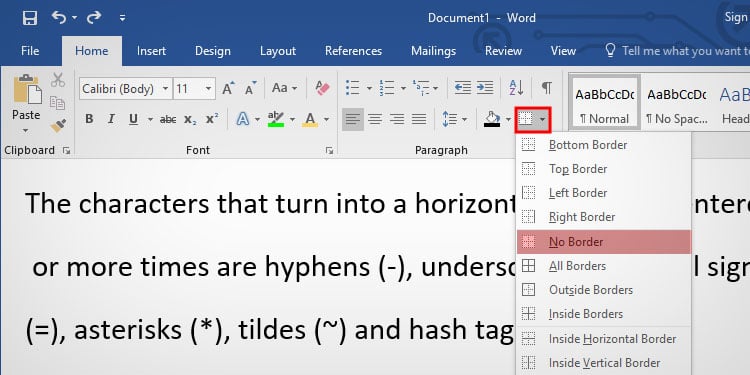Expand the font size dropdown arrow
The height and width of the screenshot is (375, 750).
(208, 89)
